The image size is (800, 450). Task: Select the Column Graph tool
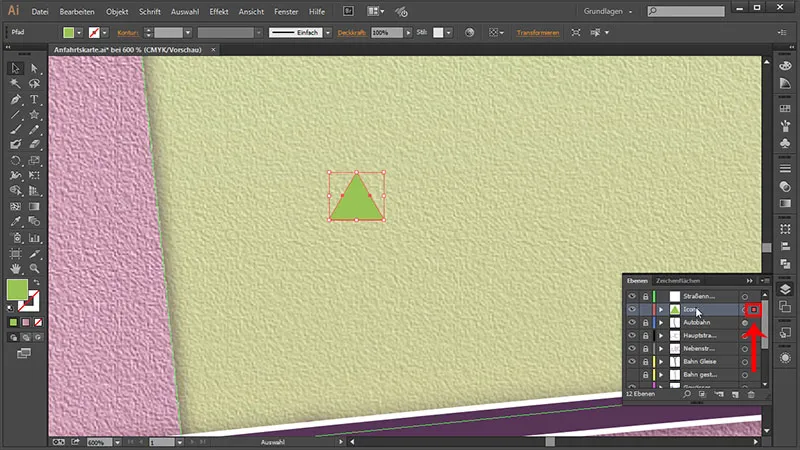[34, 238]
